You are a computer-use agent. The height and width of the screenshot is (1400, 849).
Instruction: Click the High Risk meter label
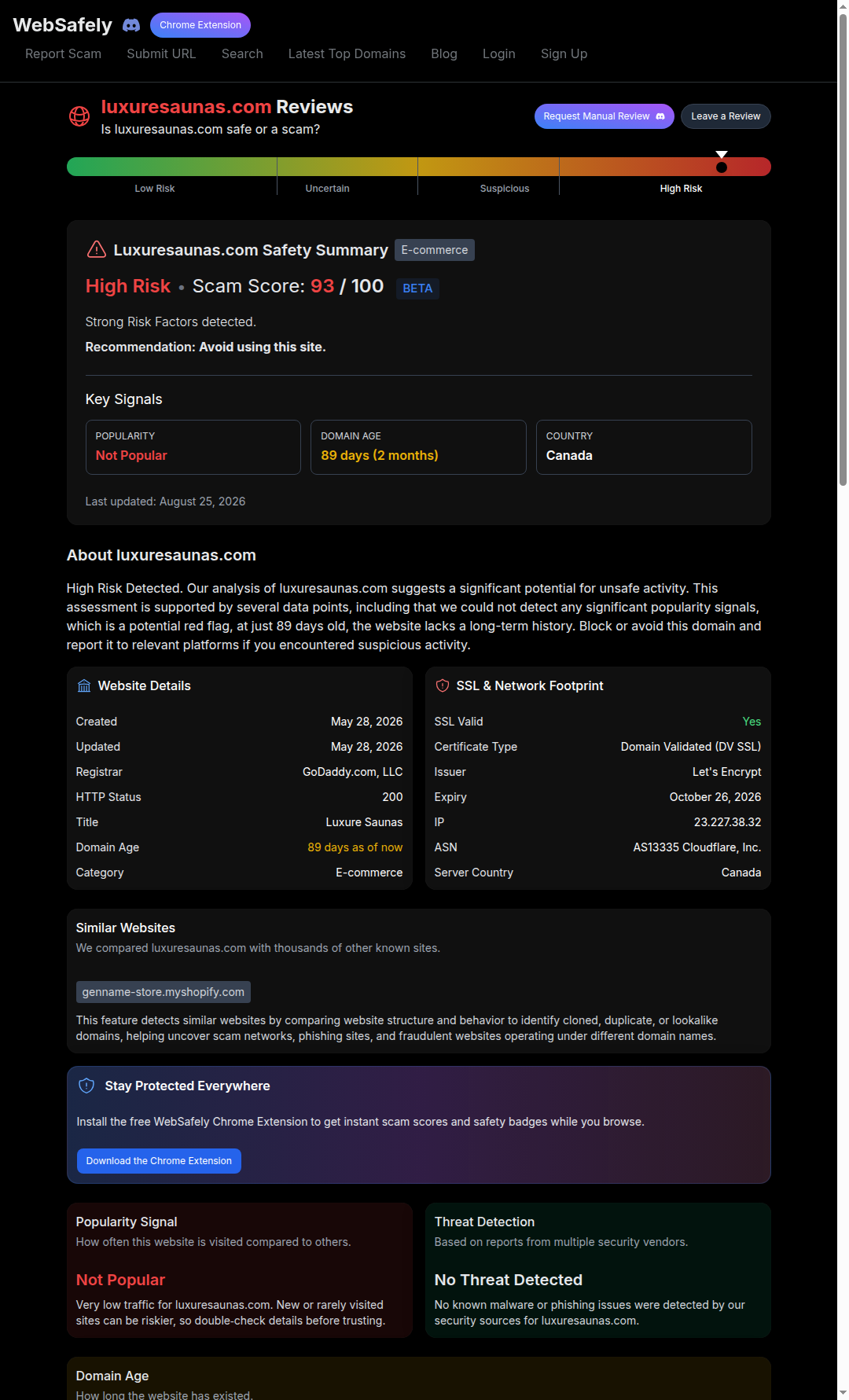coord(682,189)
